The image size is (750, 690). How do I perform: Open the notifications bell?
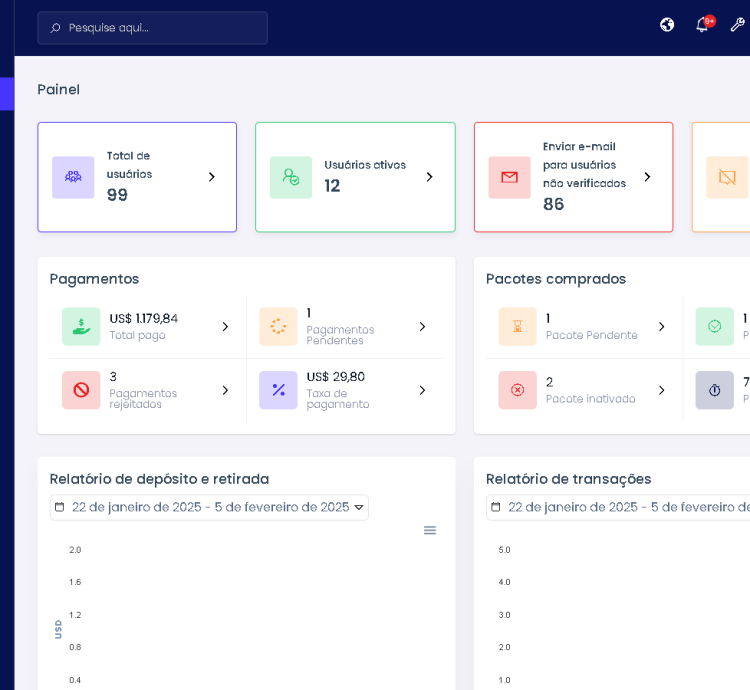[702, 25]
